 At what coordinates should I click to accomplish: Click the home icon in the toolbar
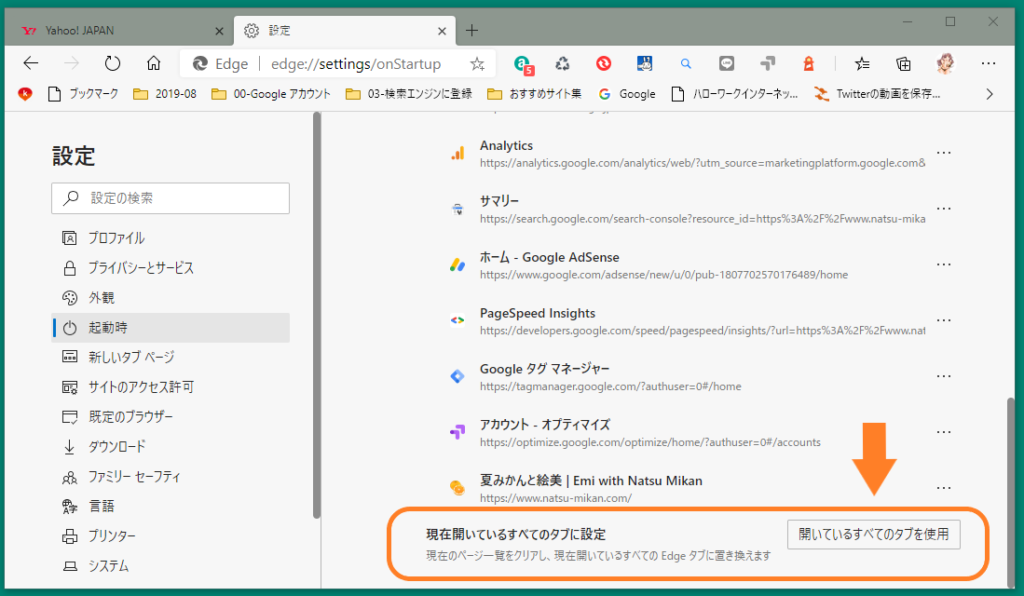[x=154, y=63]
